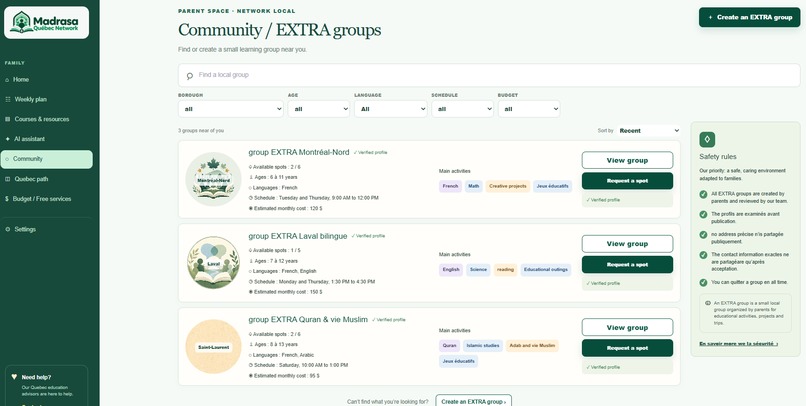
Task: Click the Science tag in Laval card
Action: click(478, 269)
